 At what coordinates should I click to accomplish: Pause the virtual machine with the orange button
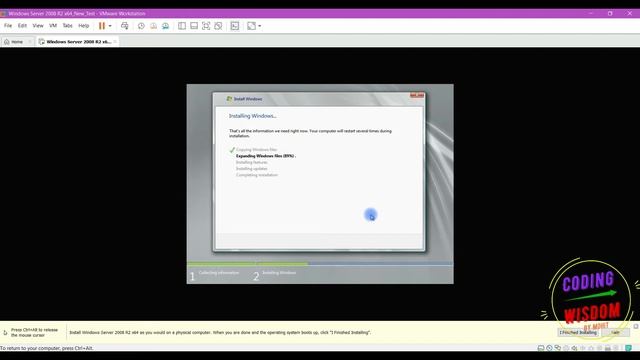click(102, 26)
